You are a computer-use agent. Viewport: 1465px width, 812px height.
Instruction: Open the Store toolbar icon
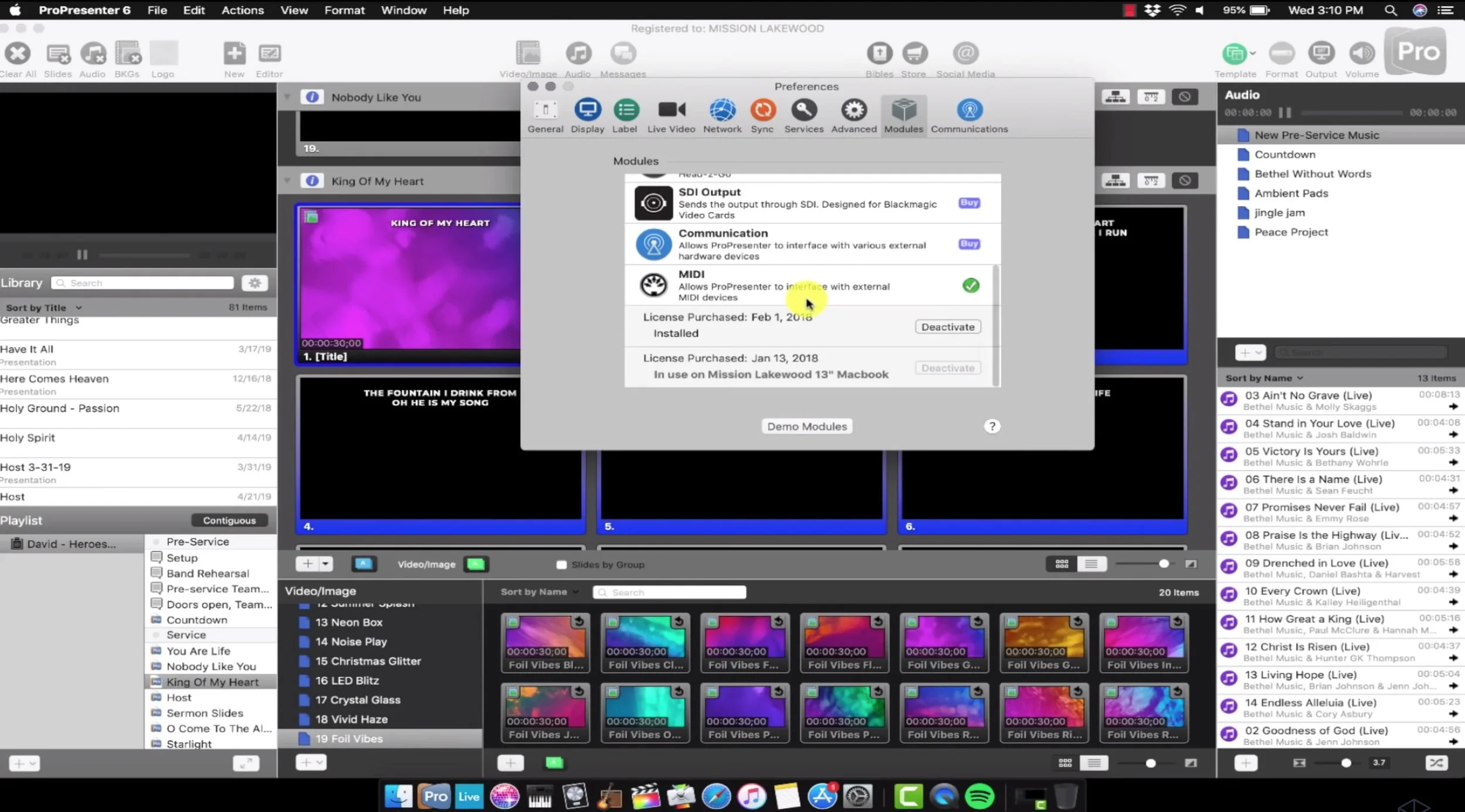(914, 54)
